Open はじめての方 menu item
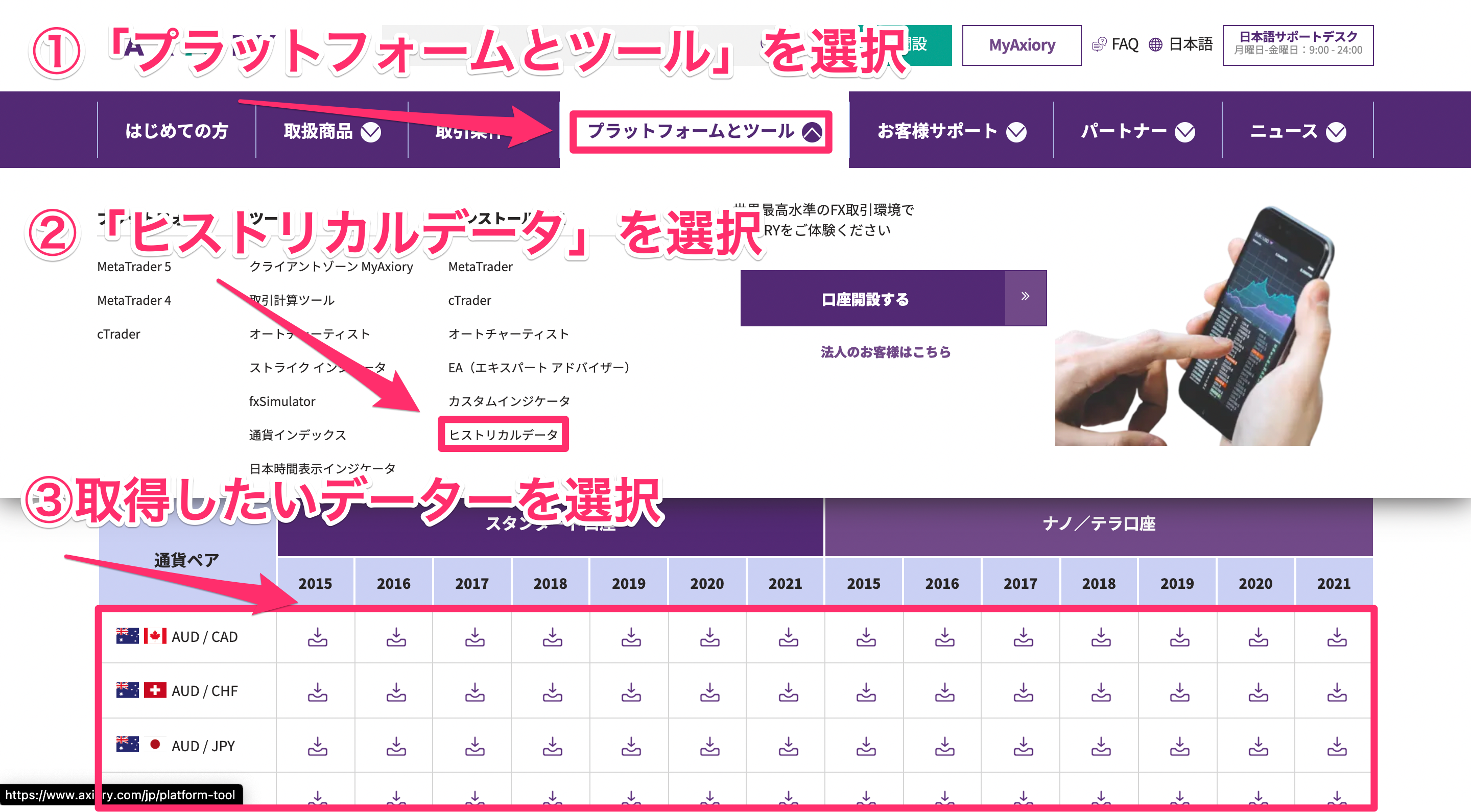The image size is (1471, 812). coord(176,131)
